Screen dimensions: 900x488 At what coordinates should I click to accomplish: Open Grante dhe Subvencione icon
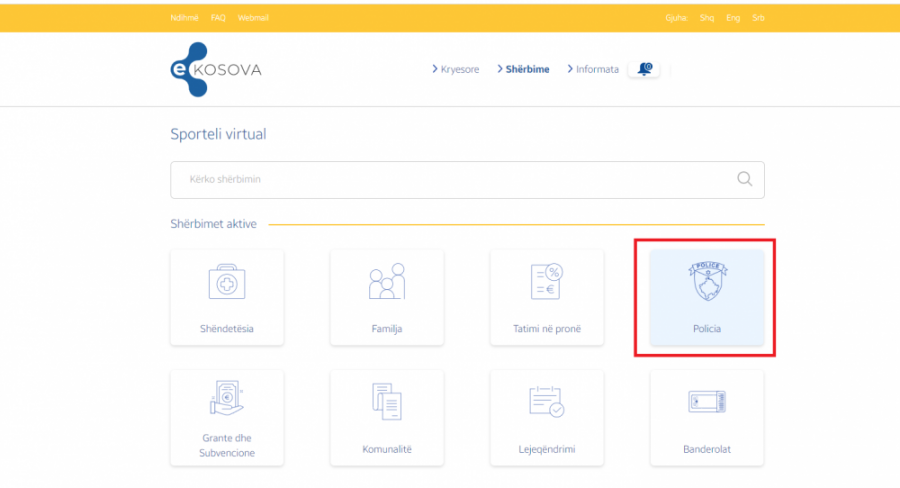pyautogui.click(x=226, y=401)
